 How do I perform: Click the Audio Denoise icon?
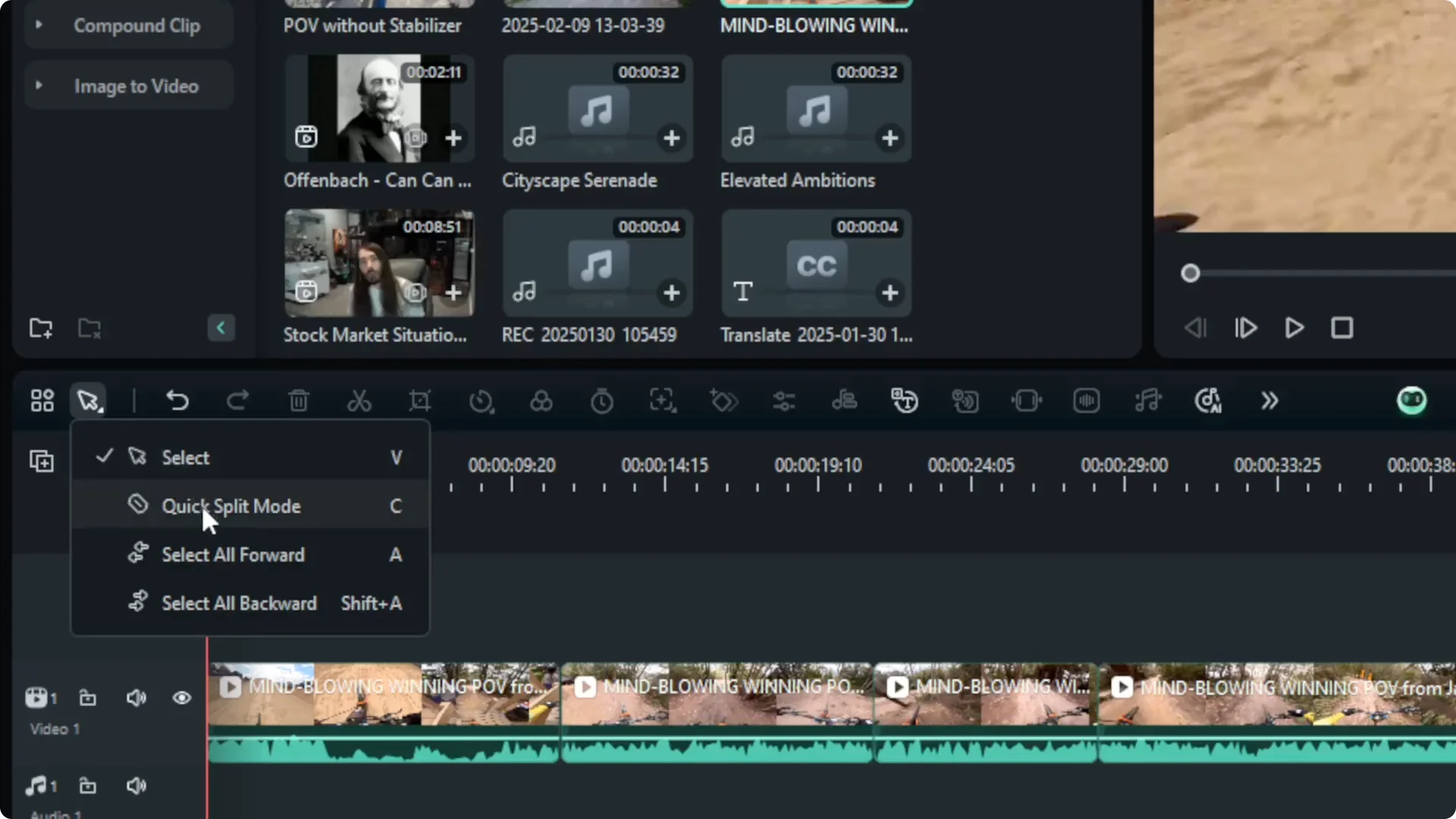click(x=1087, y=400)
